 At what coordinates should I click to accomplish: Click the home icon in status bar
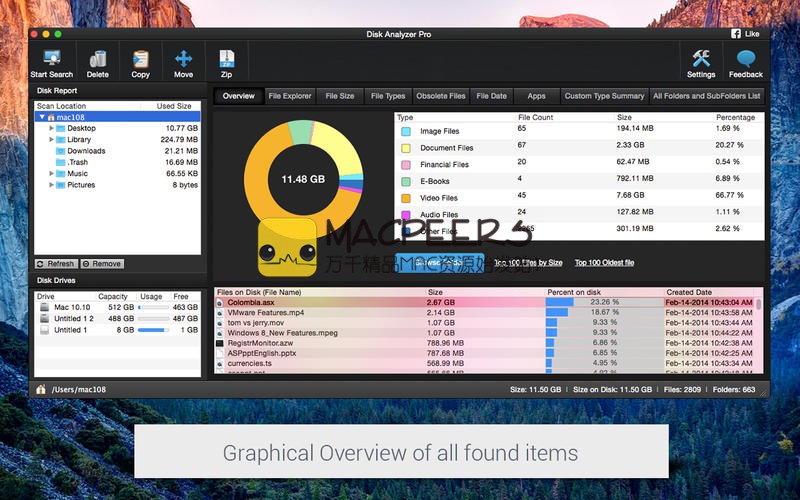(41, 389)
